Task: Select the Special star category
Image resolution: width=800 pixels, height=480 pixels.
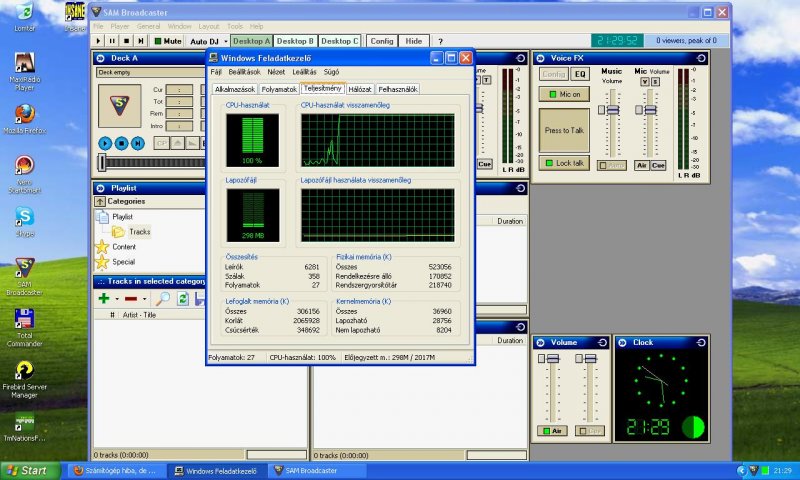Action: coord(123,262)
